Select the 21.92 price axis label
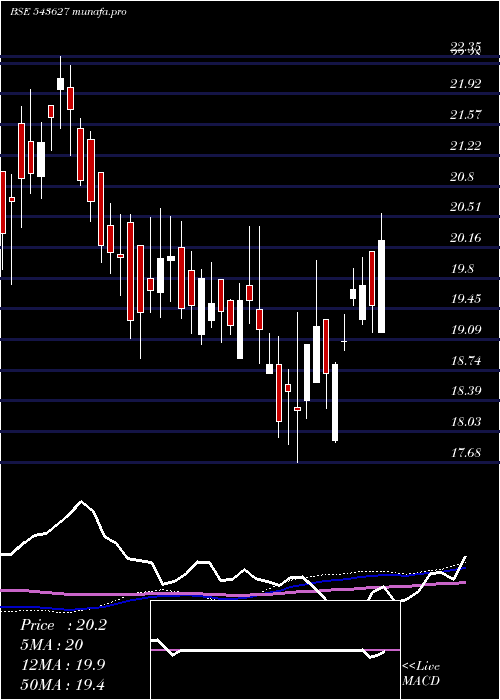Image resolution: width=500 pixels, height=700 pixels. pos(466,83)
